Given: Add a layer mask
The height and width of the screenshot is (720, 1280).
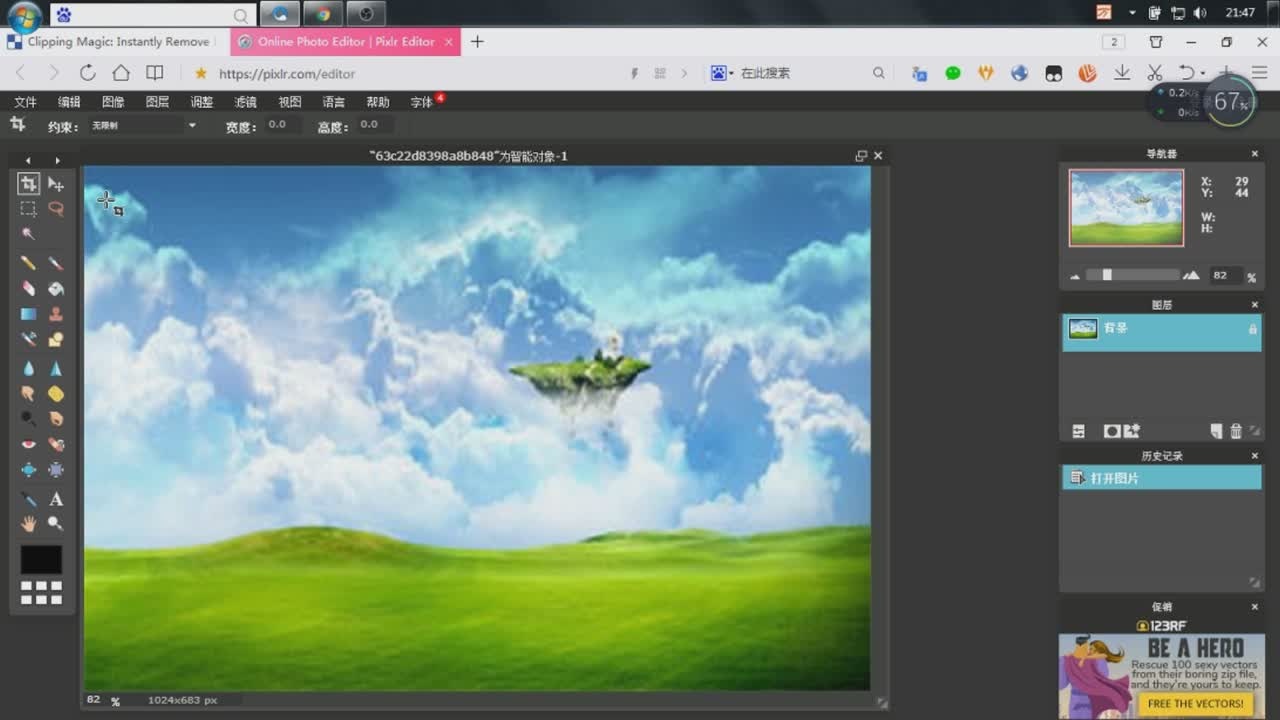Looking at the screenshot, I should [x=1111, y=431].
